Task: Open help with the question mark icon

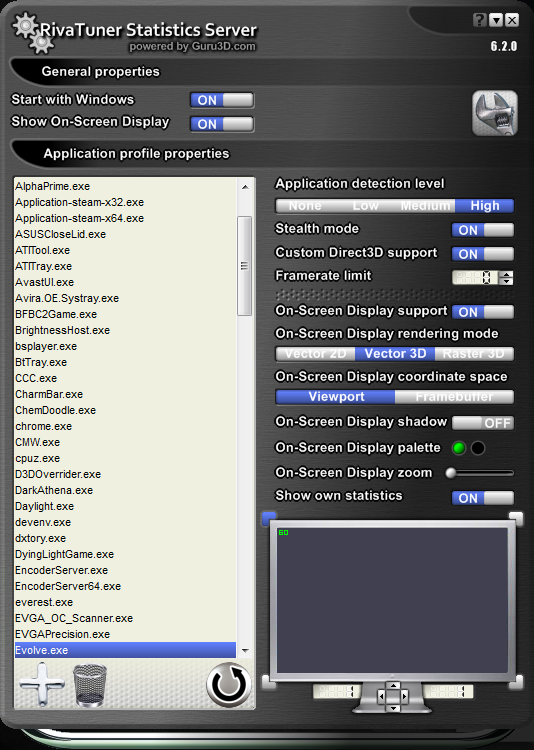Action: tap(480, 20)
